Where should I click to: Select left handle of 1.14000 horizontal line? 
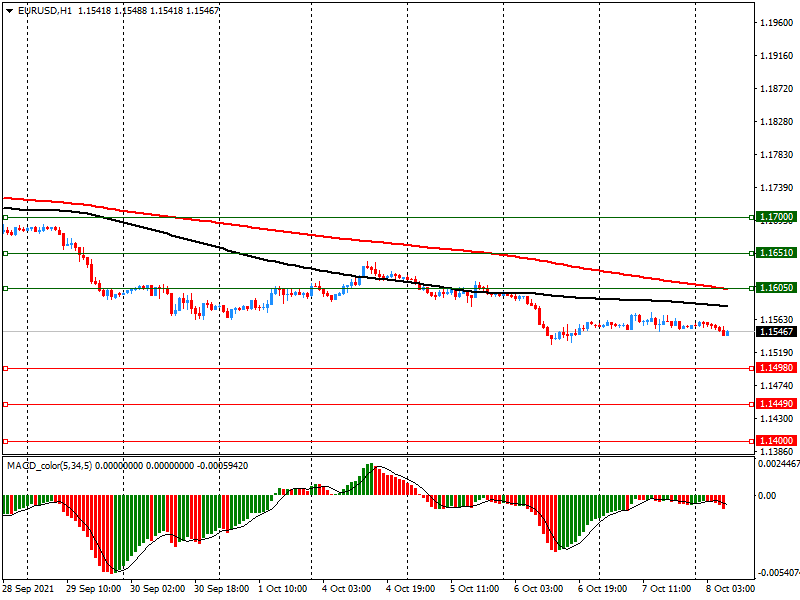(x=5, y=441)
